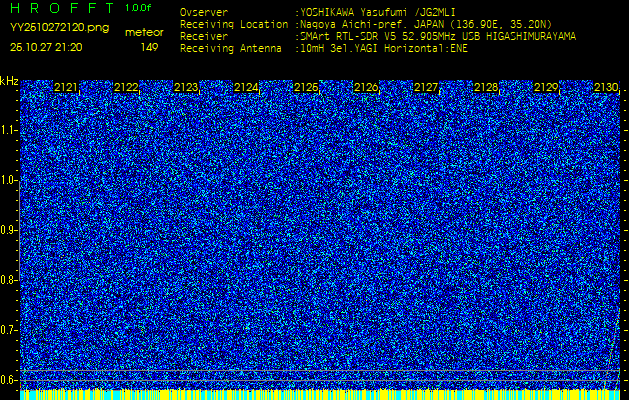The width and height of the screenshot is (629, 400).
Task: Click the date stamp 25.10.27 21:20
Action: 46,47
